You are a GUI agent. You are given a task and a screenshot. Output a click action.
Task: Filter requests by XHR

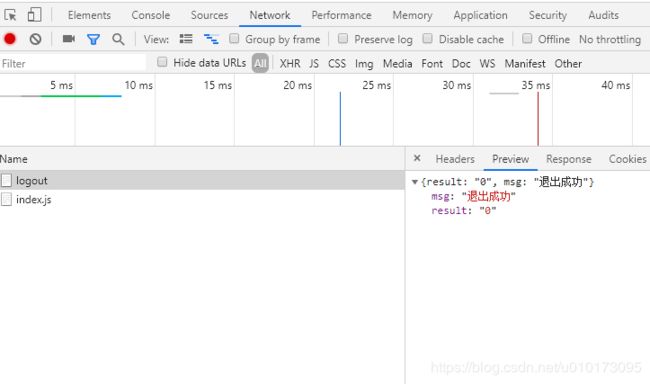pos(290,63)
